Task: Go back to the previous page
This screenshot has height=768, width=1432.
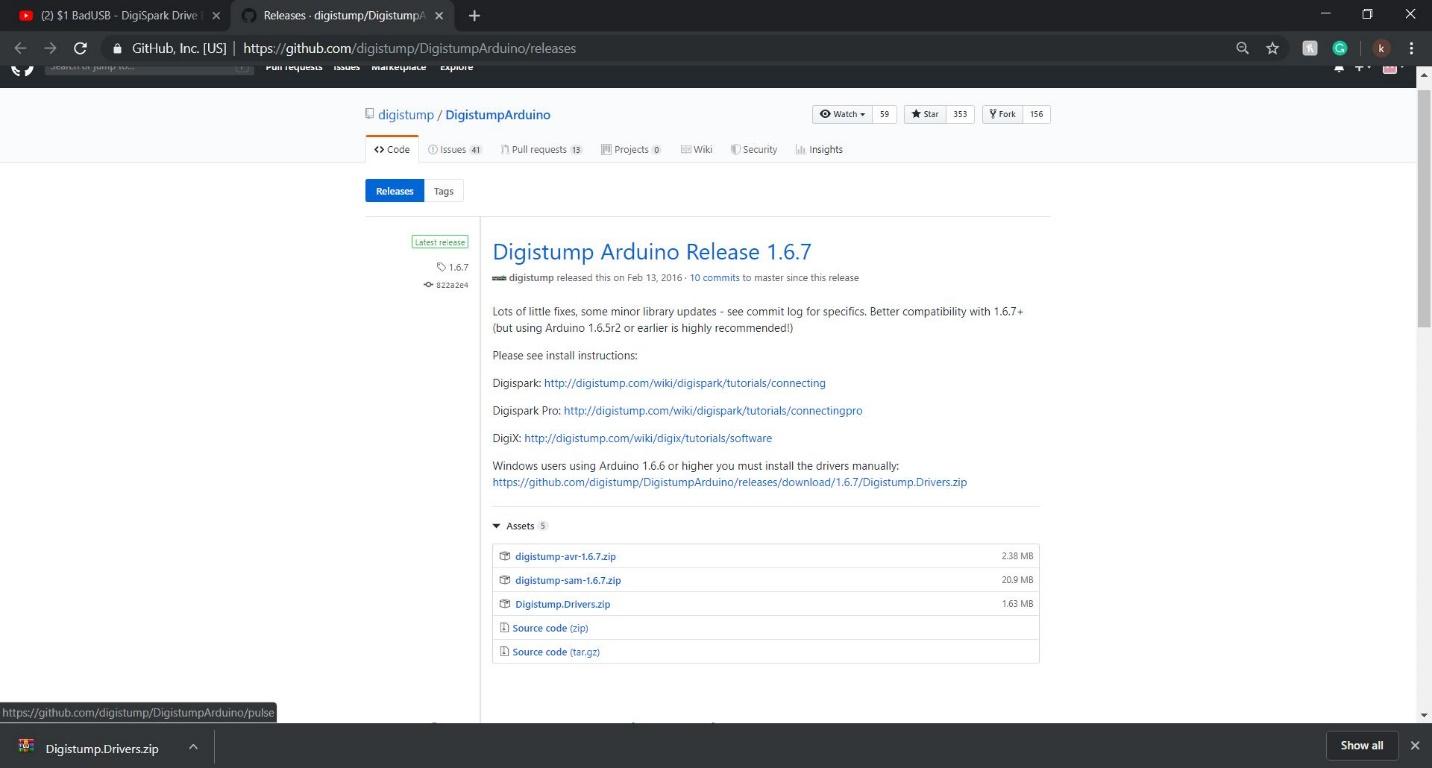Action: [x=20, y=48]
